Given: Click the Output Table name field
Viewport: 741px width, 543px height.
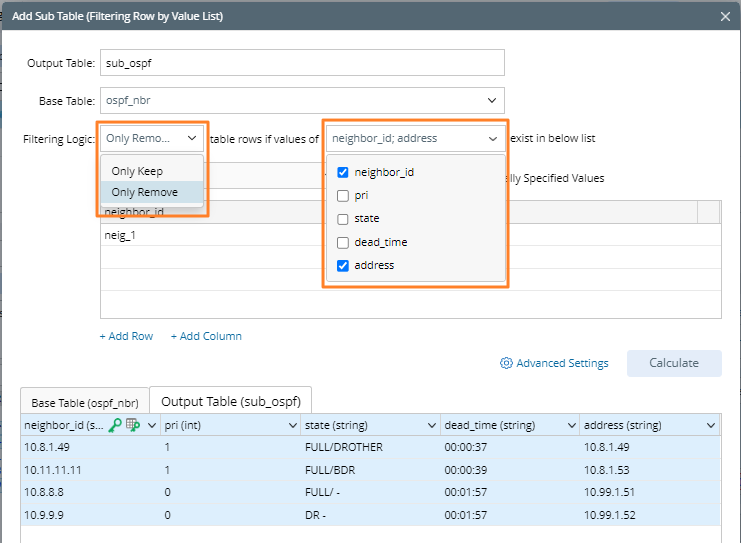Looking at the screenshot, I should [300, 63].
